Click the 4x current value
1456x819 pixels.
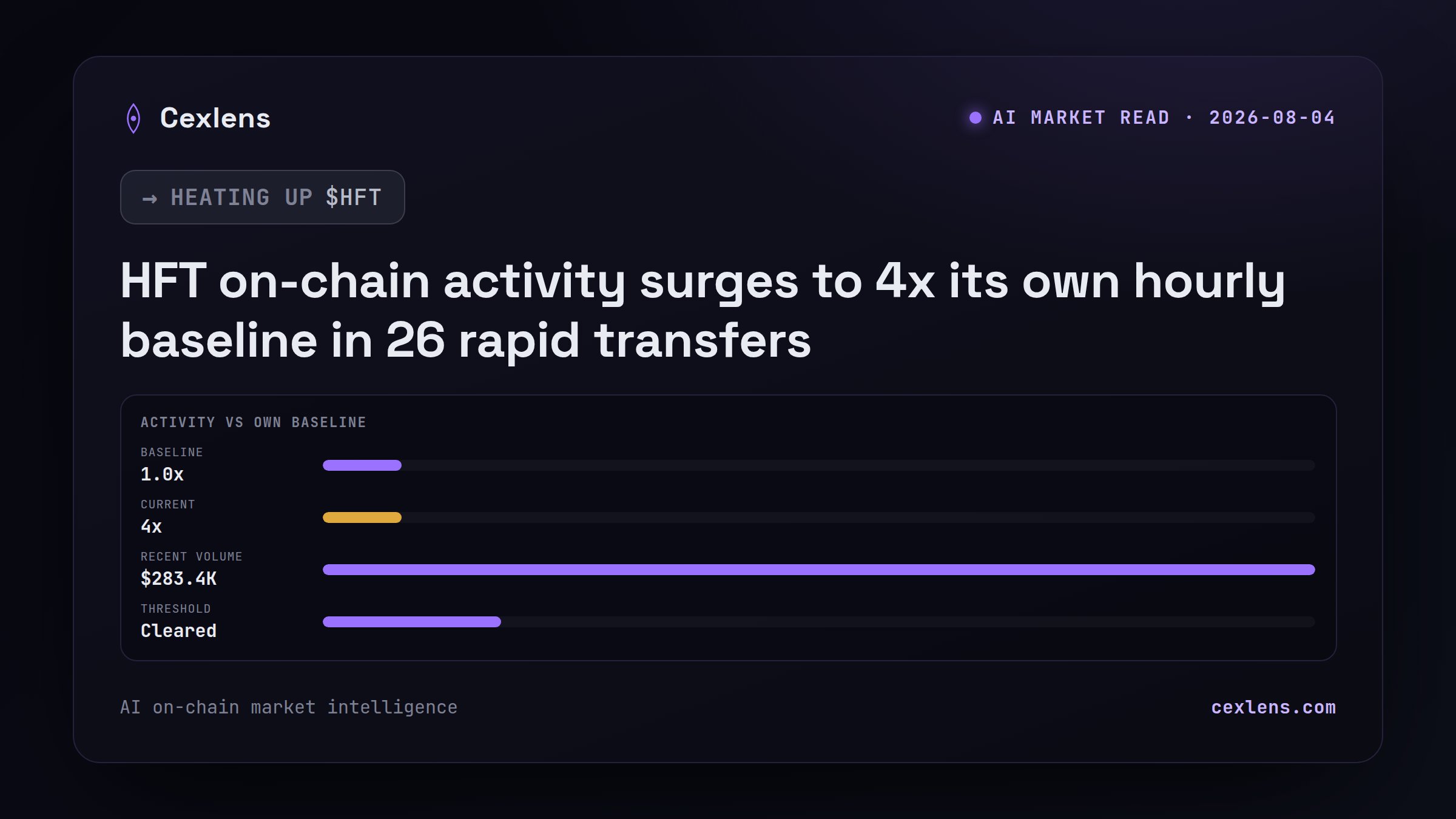click(x=151, y=527)
